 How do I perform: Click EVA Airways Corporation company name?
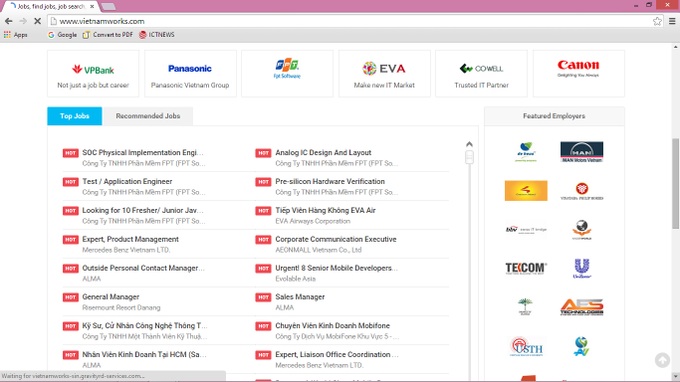click(312, 221)
